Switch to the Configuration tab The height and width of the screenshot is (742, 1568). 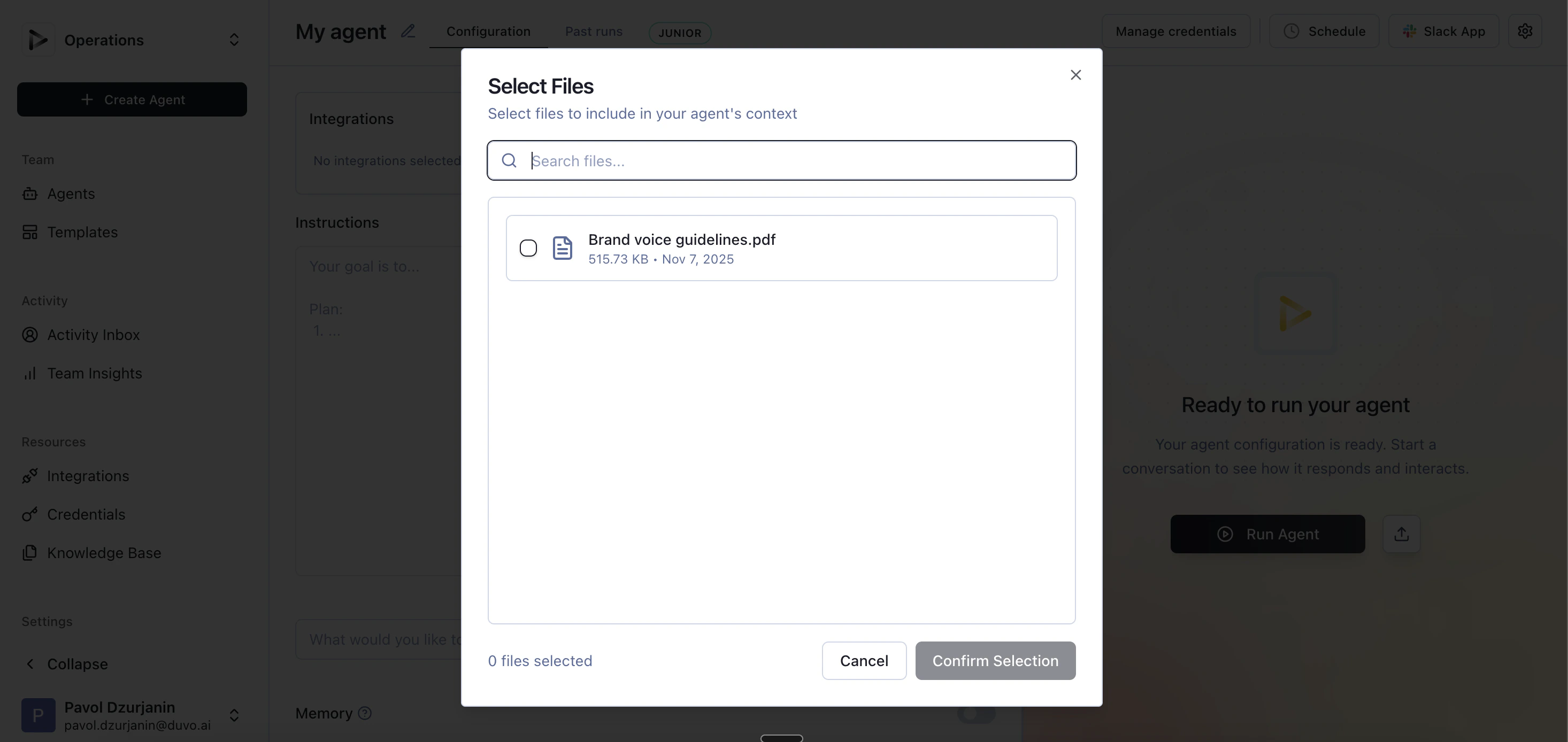(x=488, y=31)
